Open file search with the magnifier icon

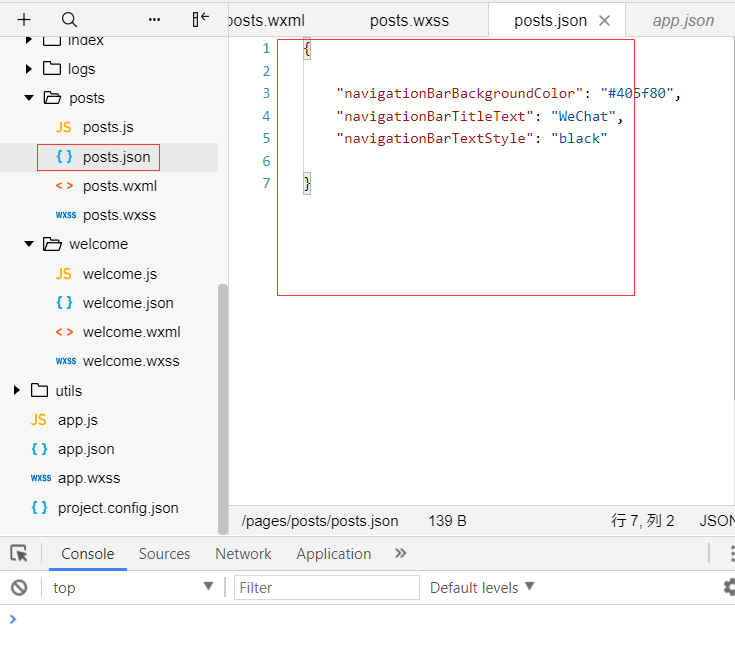tap(69, 20)
